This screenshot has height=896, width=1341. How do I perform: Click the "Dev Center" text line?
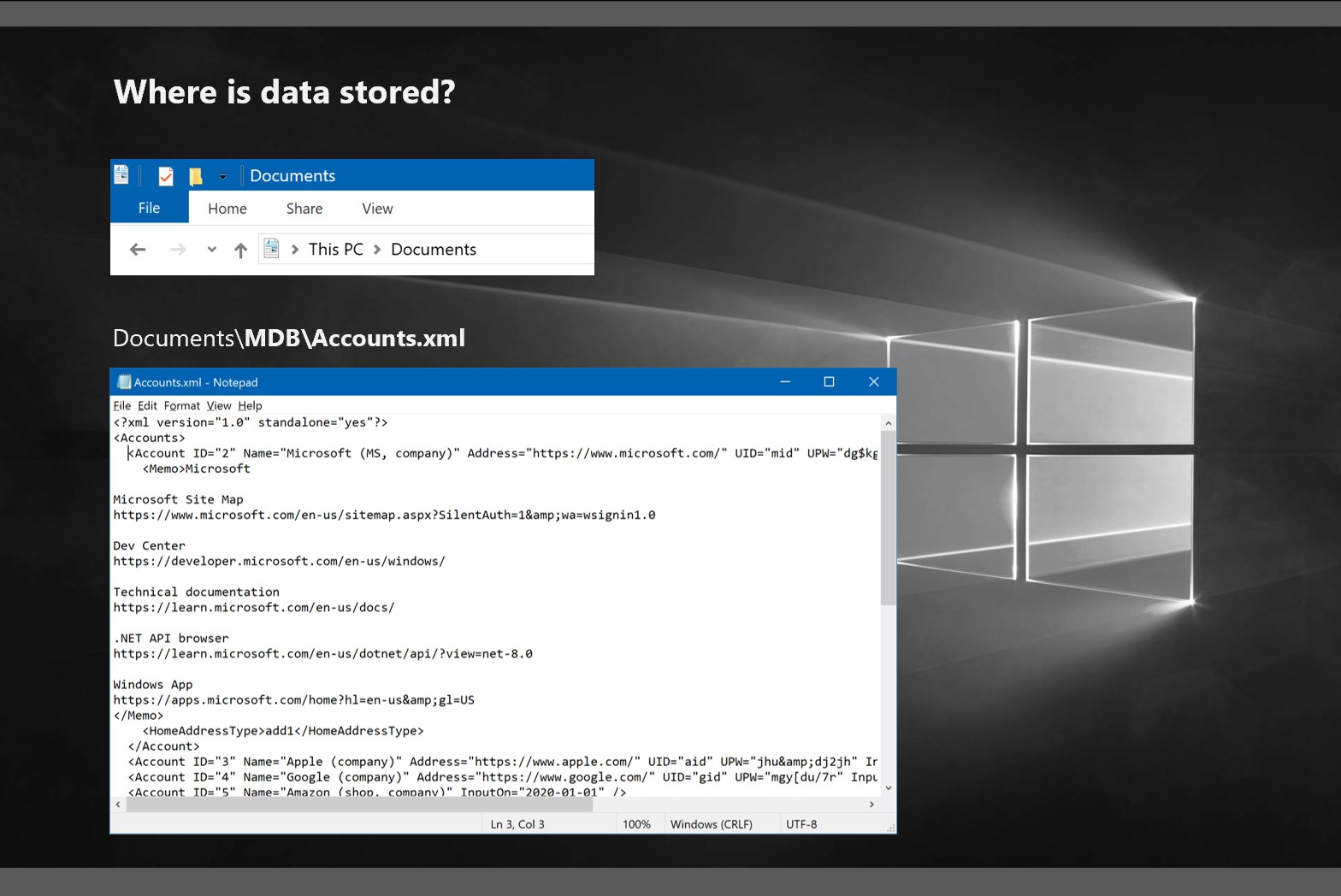149,545
